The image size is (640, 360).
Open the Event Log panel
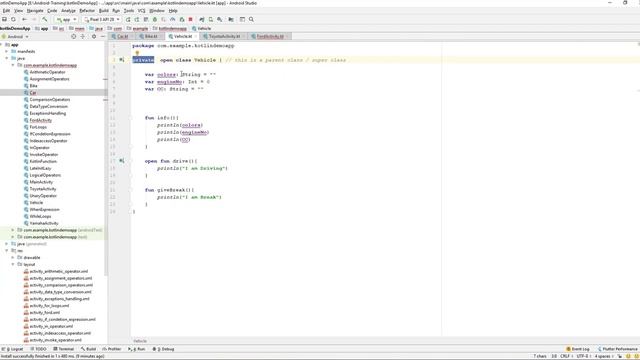[578, 349]
